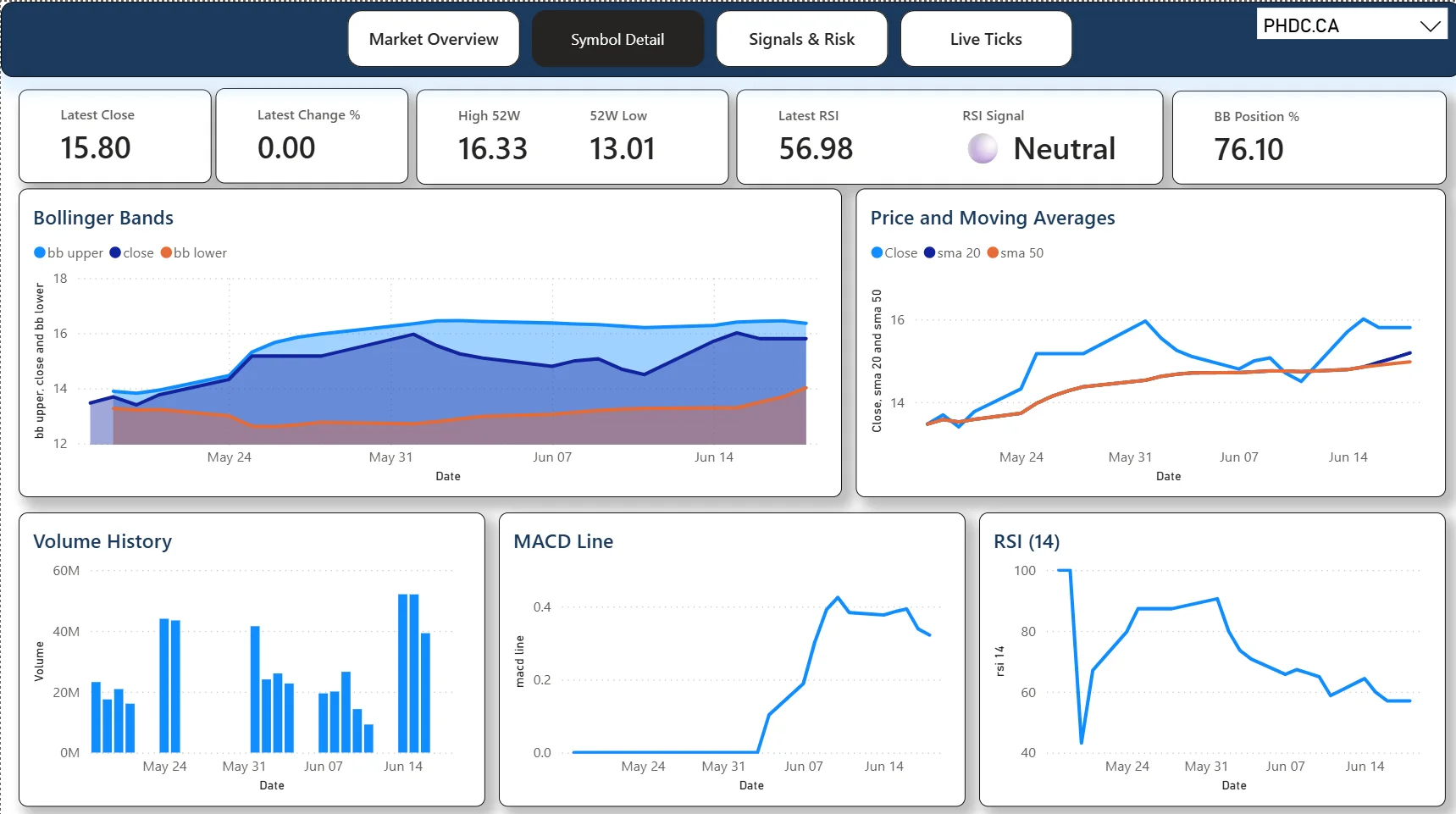Click the High 52W value 16.33
1456x814 pixels.
492,149
